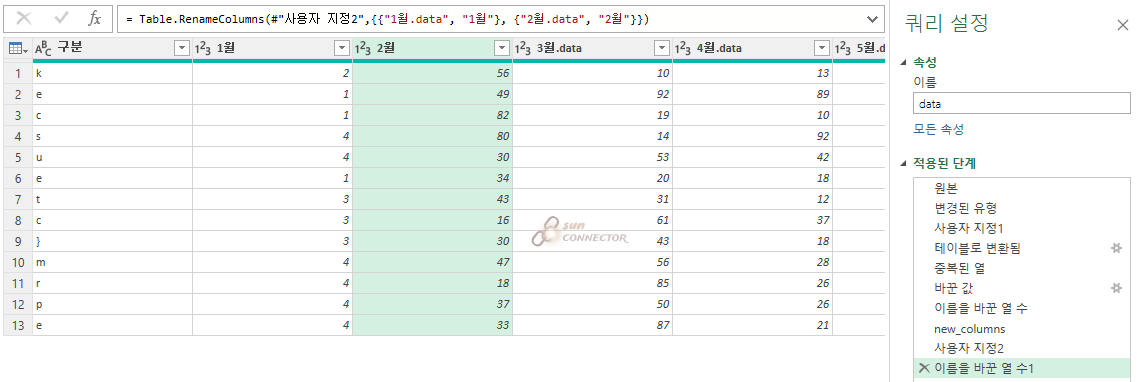1137x382 pixels.
Task: Click 2월 value 56 in row 1
Action: coord(433,73)
